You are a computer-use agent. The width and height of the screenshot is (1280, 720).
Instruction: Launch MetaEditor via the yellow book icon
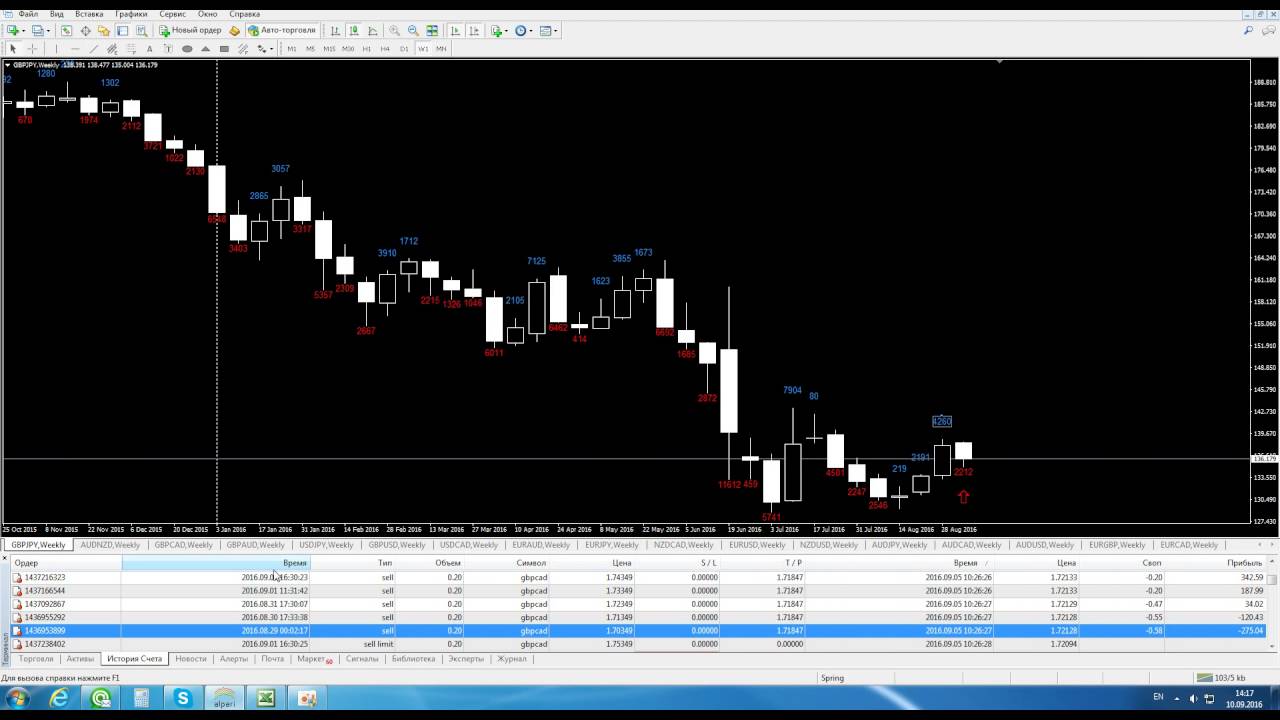(x=235, y=30)
